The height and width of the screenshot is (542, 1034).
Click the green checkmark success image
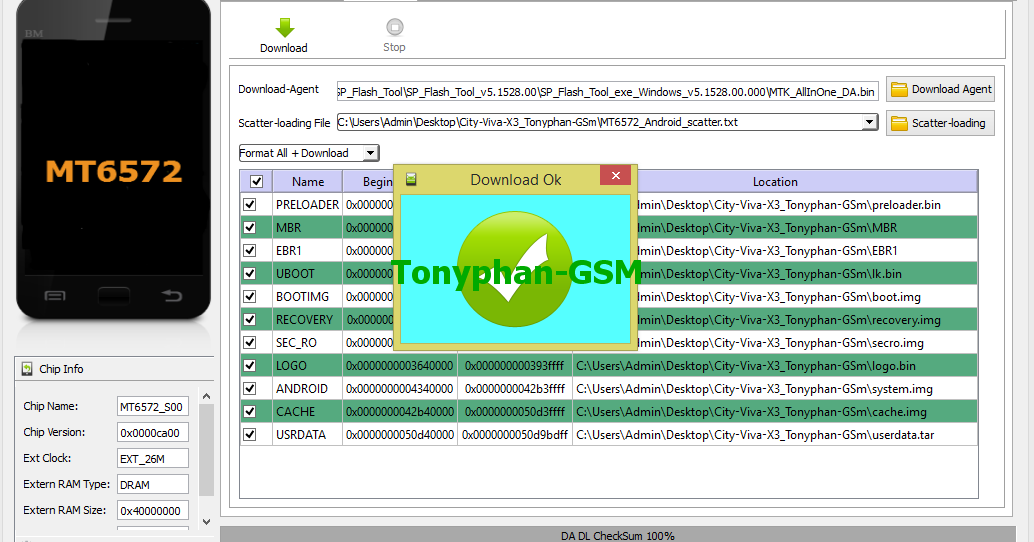coord(515,269)
